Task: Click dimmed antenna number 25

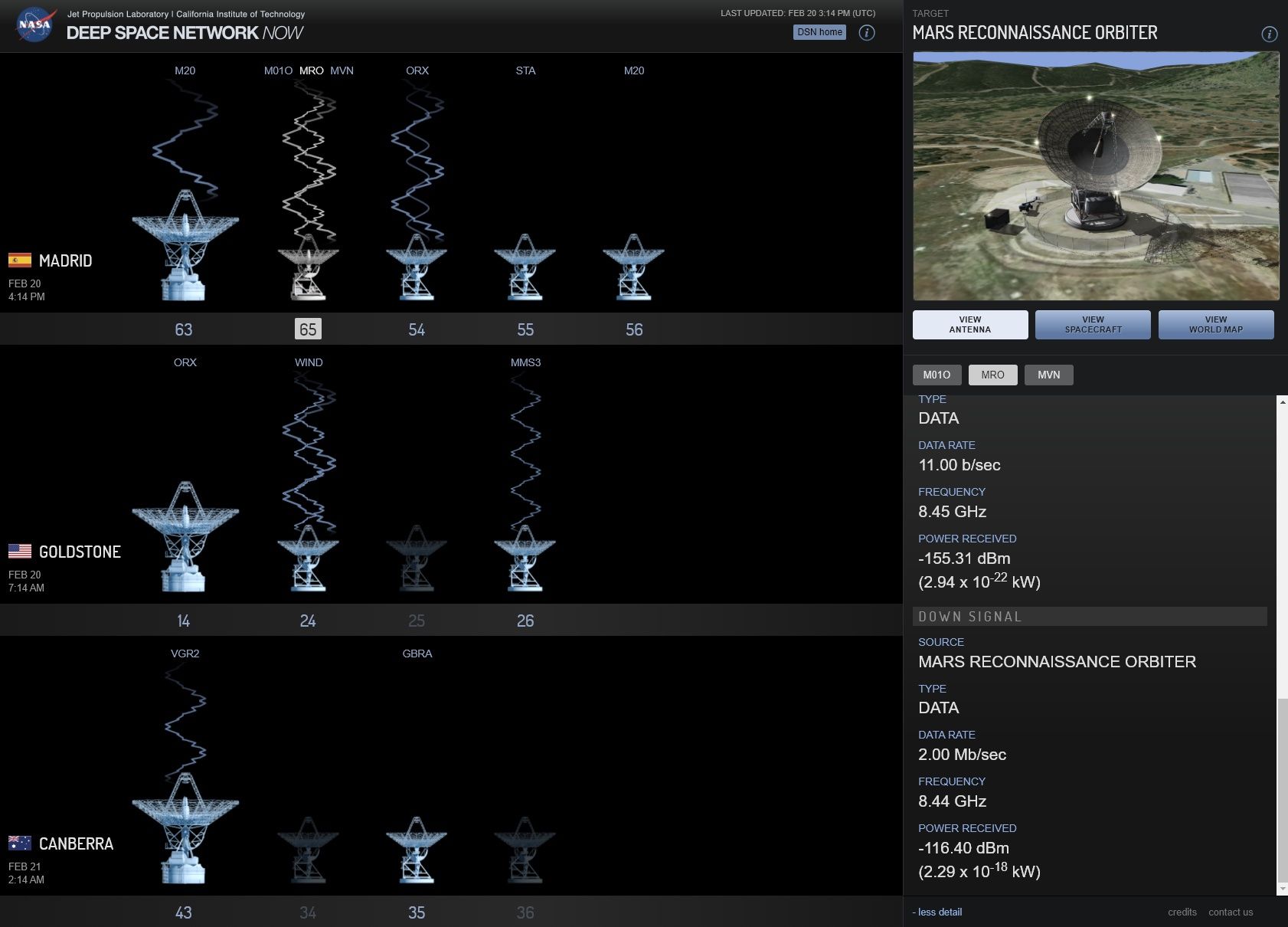Action: tap(417, 621)
